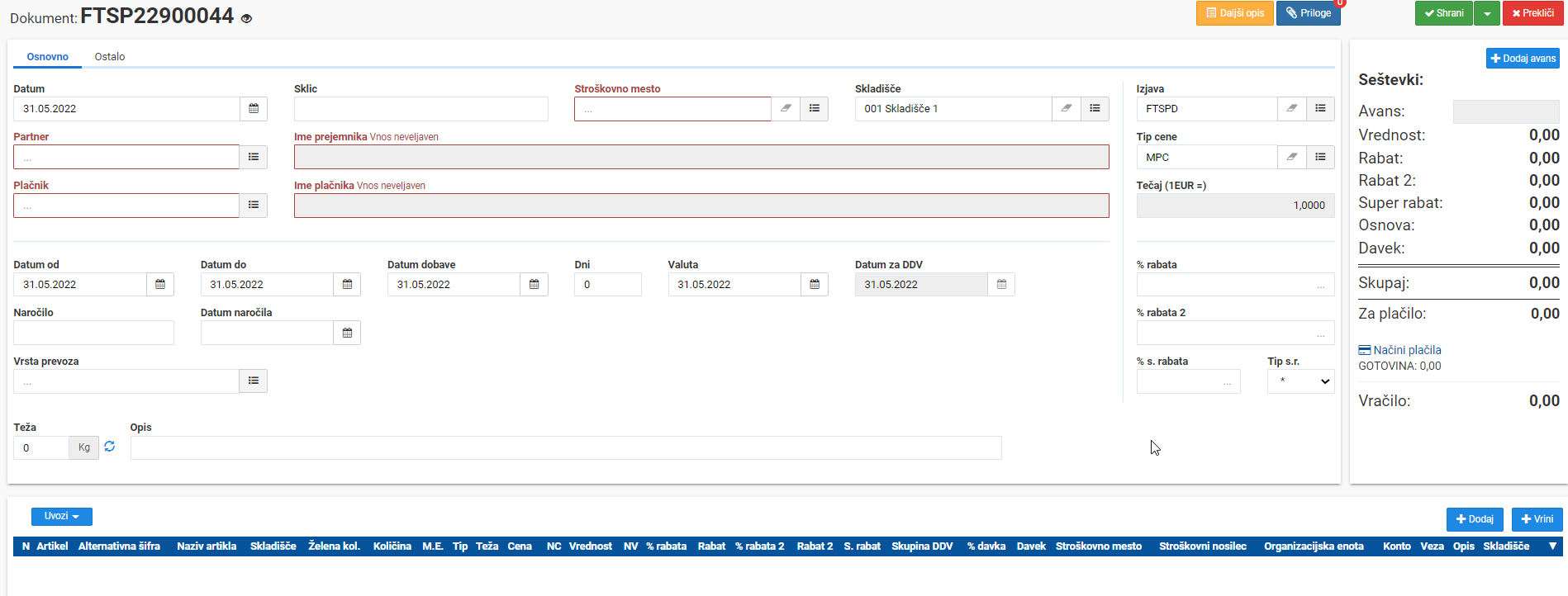Viewport: 1568px width, 596px height.
Task: Click the Opis text field
Action: 566,447
